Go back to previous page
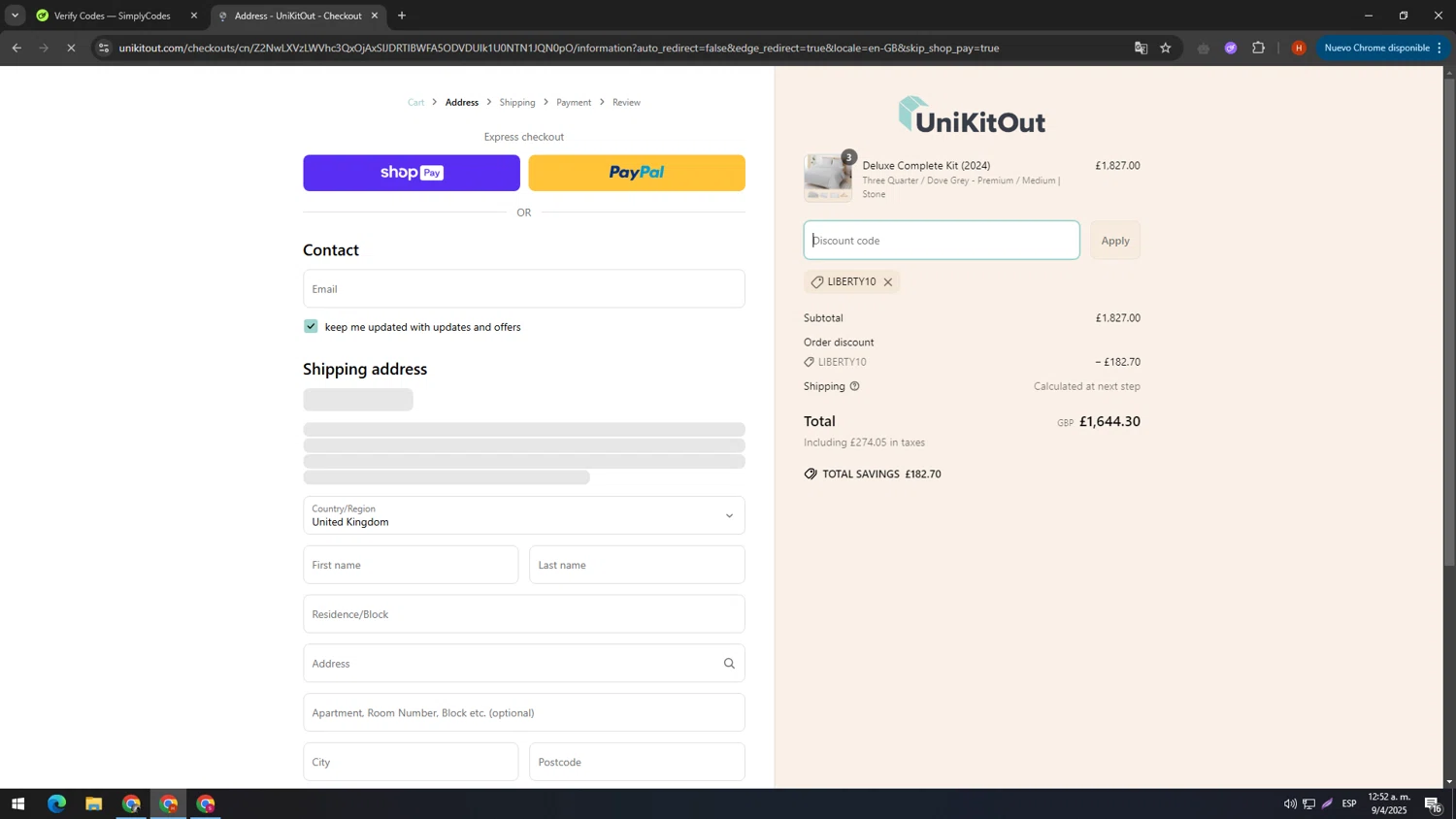This screenshot has height=819, width=1456. [17, 48]
